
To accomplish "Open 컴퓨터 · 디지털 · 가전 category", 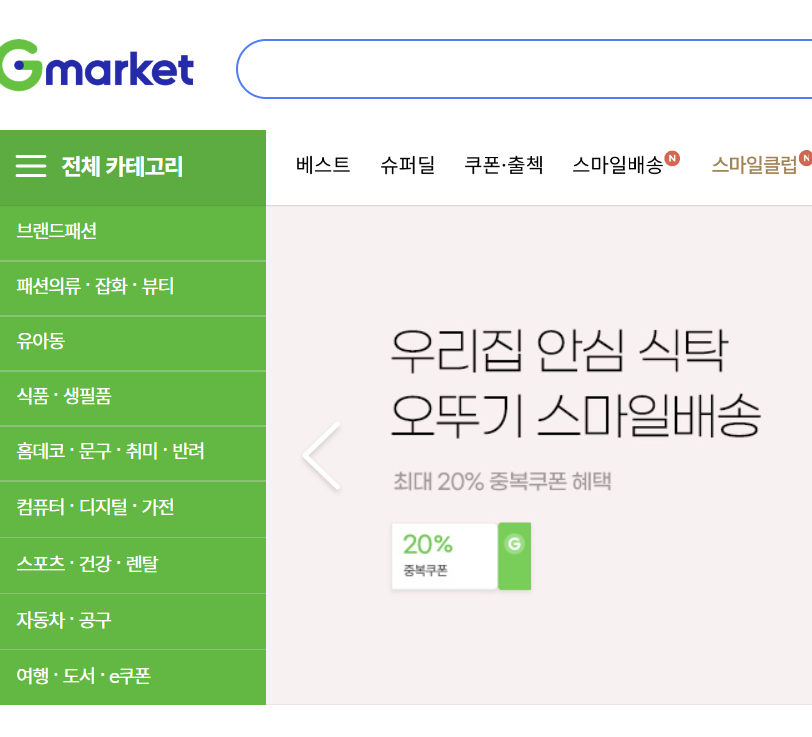I will coord(133,507).
